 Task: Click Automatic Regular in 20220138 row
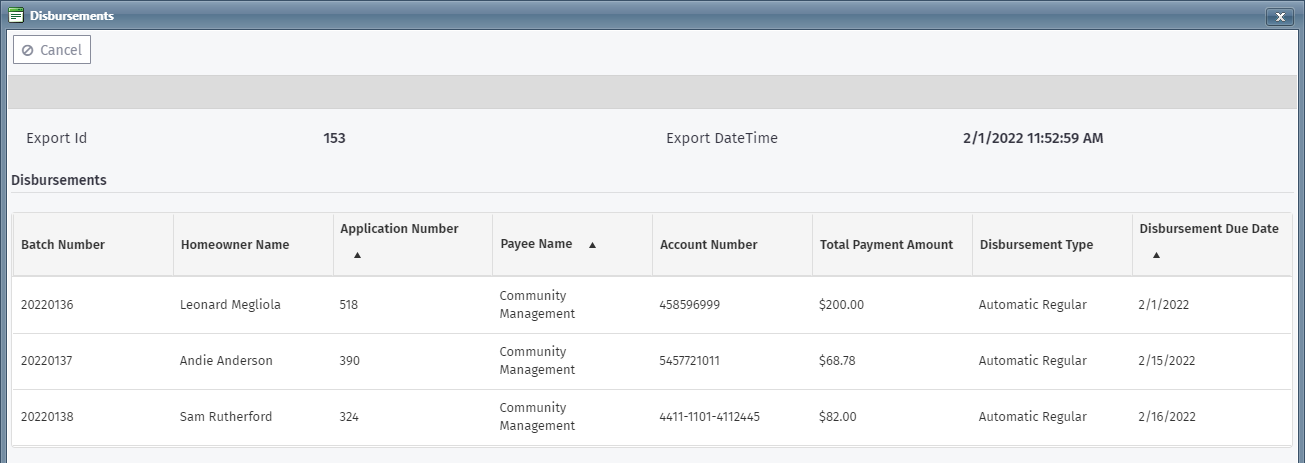coord(1032,417)
